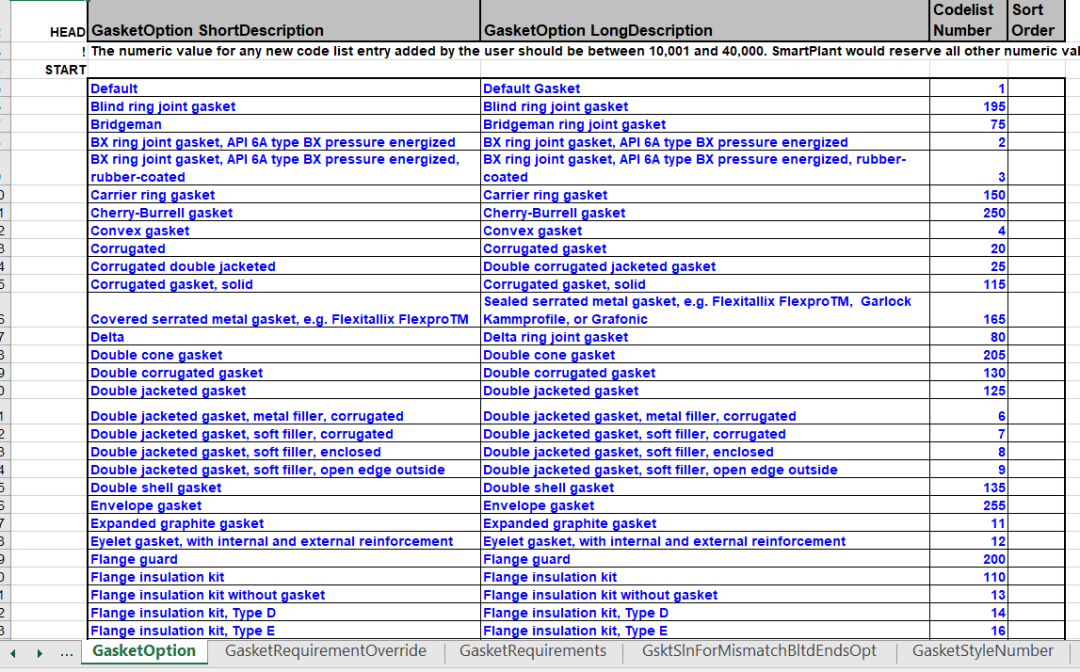Click the 'Corrugated' short description cell
The height and width of the screenshot is (672, 1080).
pyautogui.click(x=284, y=249)
